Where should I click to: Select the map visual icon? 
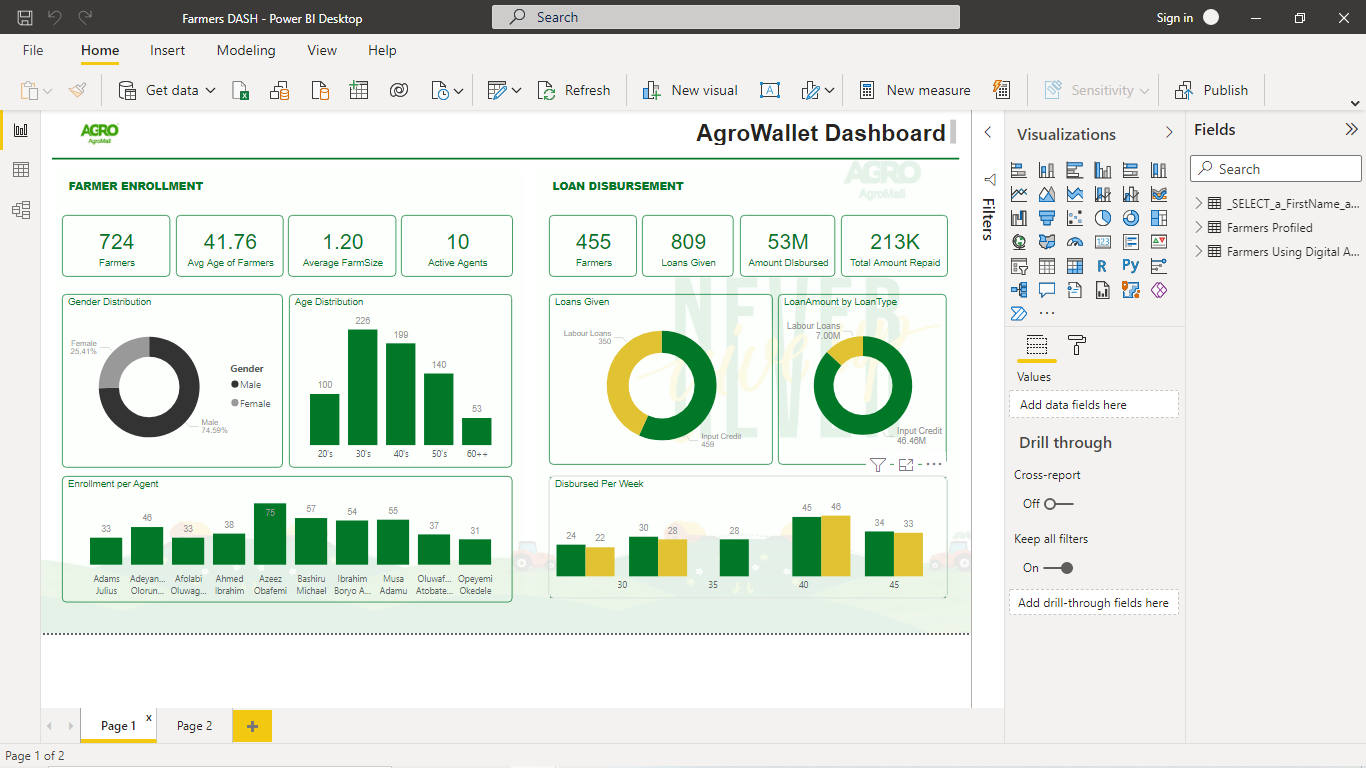(1018, 242)
